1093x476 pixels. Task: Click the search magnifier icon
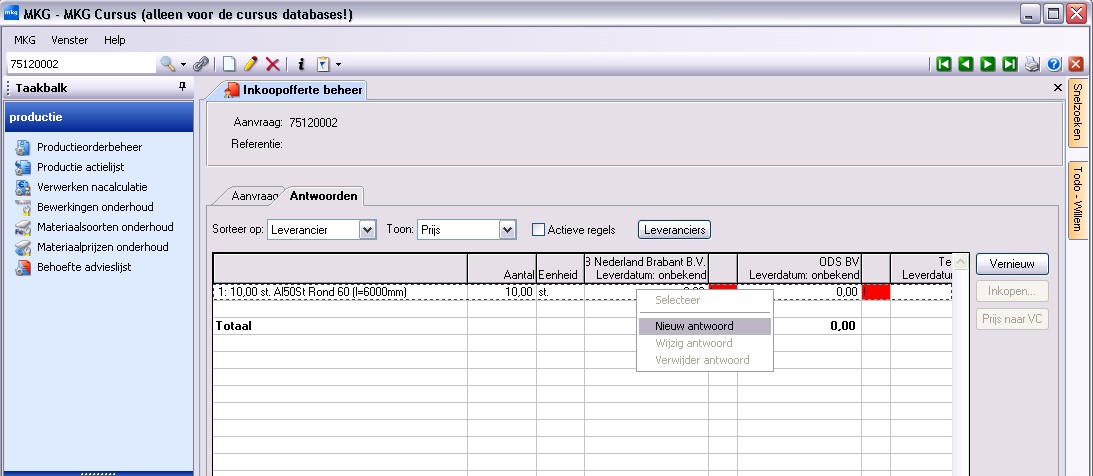point(167,64)
